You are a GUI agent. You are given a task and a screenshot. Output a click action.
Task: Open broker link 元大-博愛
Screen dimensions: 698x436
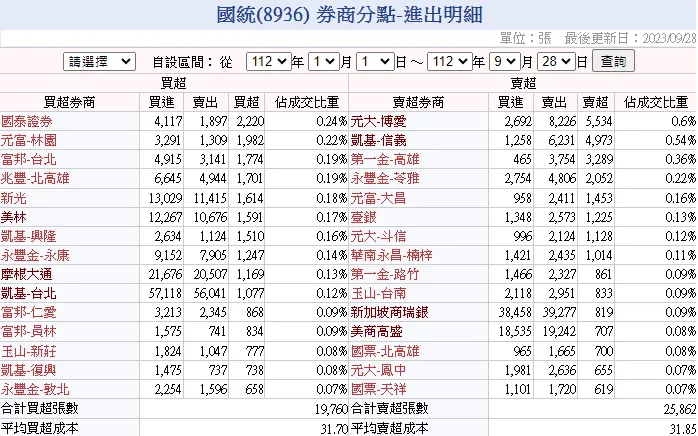[379, 121]
